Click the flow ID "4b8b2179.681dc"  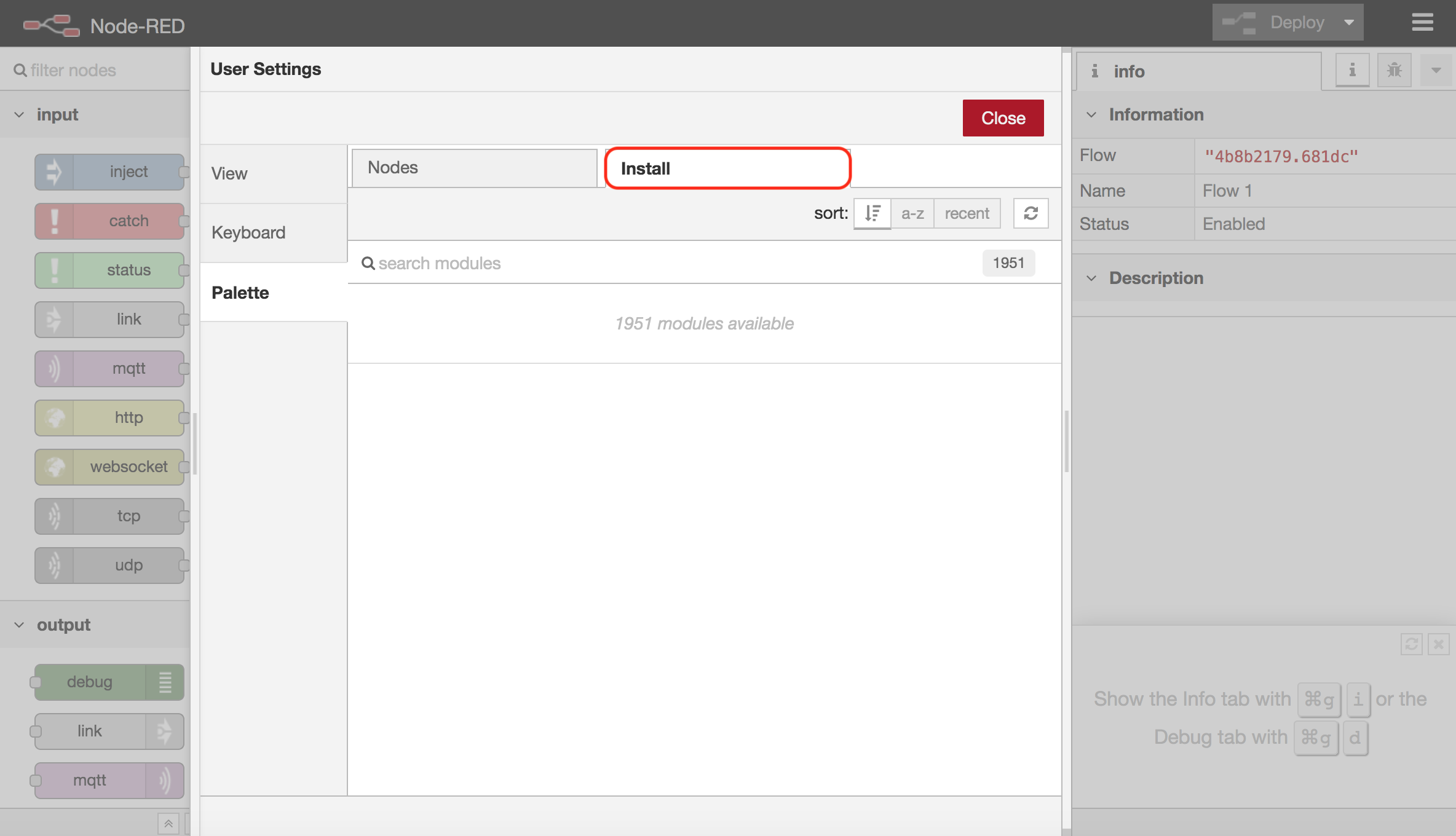[1281, 156]
